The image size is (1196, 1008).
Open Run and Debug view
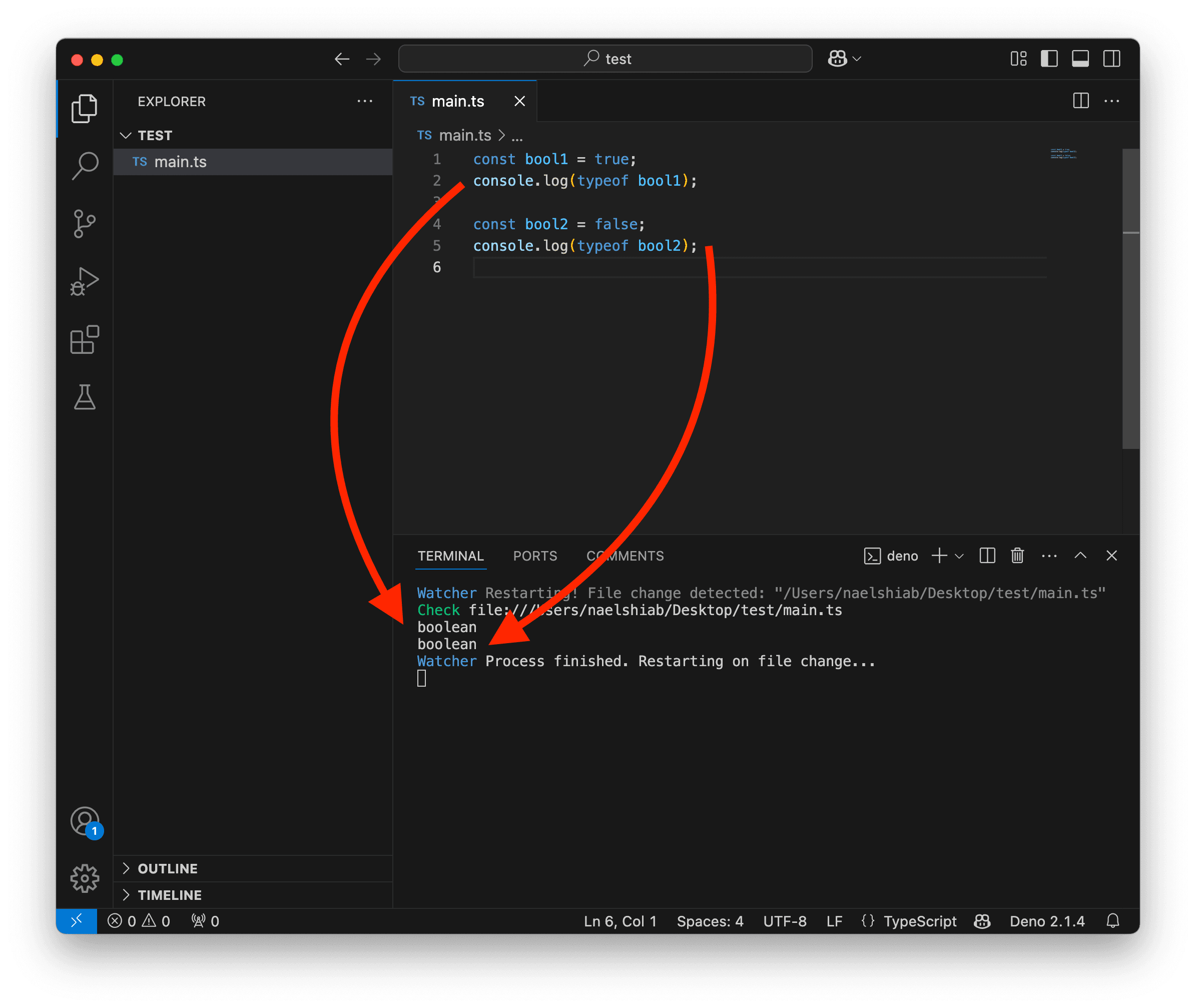(85, 282)
